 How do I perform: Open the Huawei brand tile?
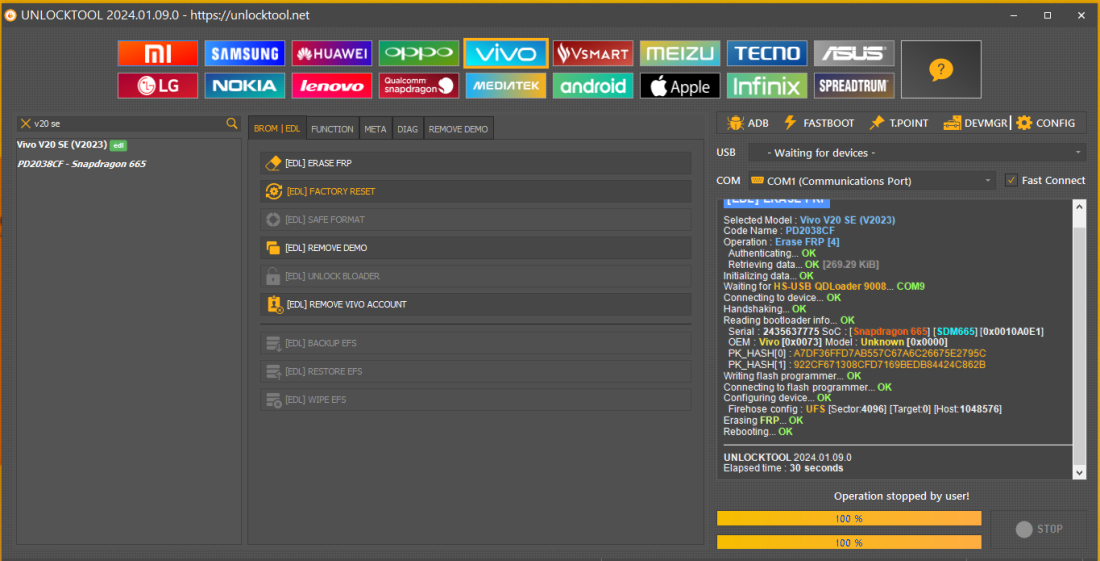pos(332,53)
